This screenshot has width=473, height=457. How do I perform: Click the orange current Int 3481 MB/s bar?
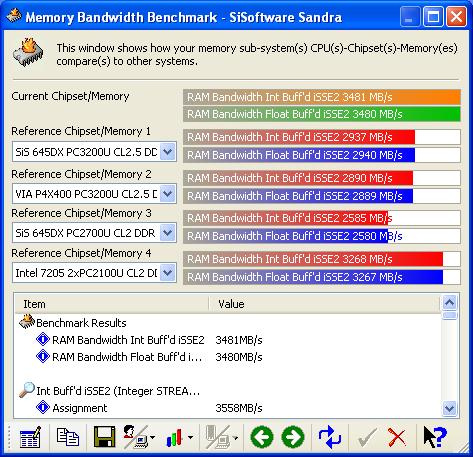tap(322, 97)
